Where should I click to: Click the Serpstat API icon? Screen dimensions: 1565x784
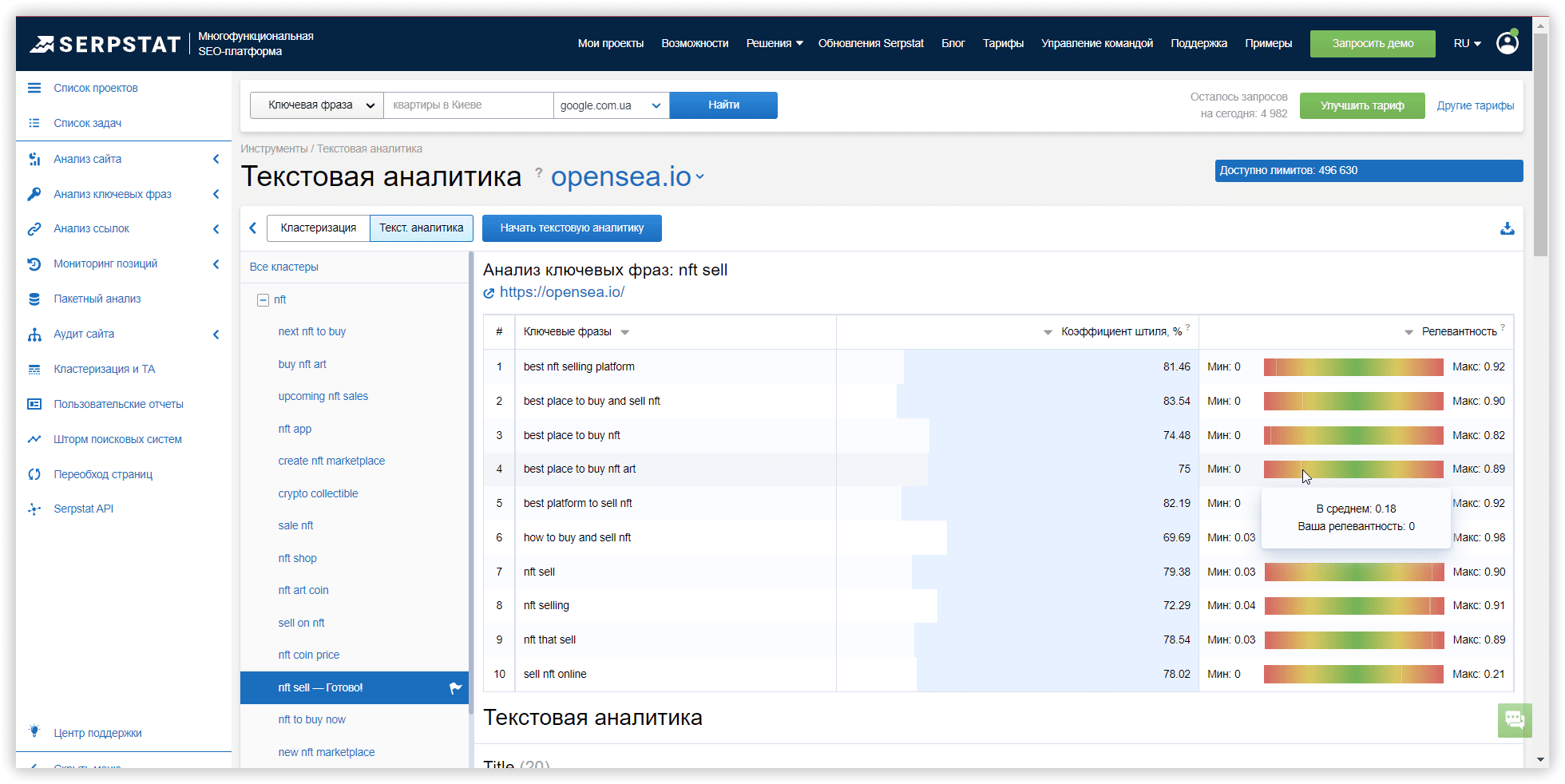34,509
